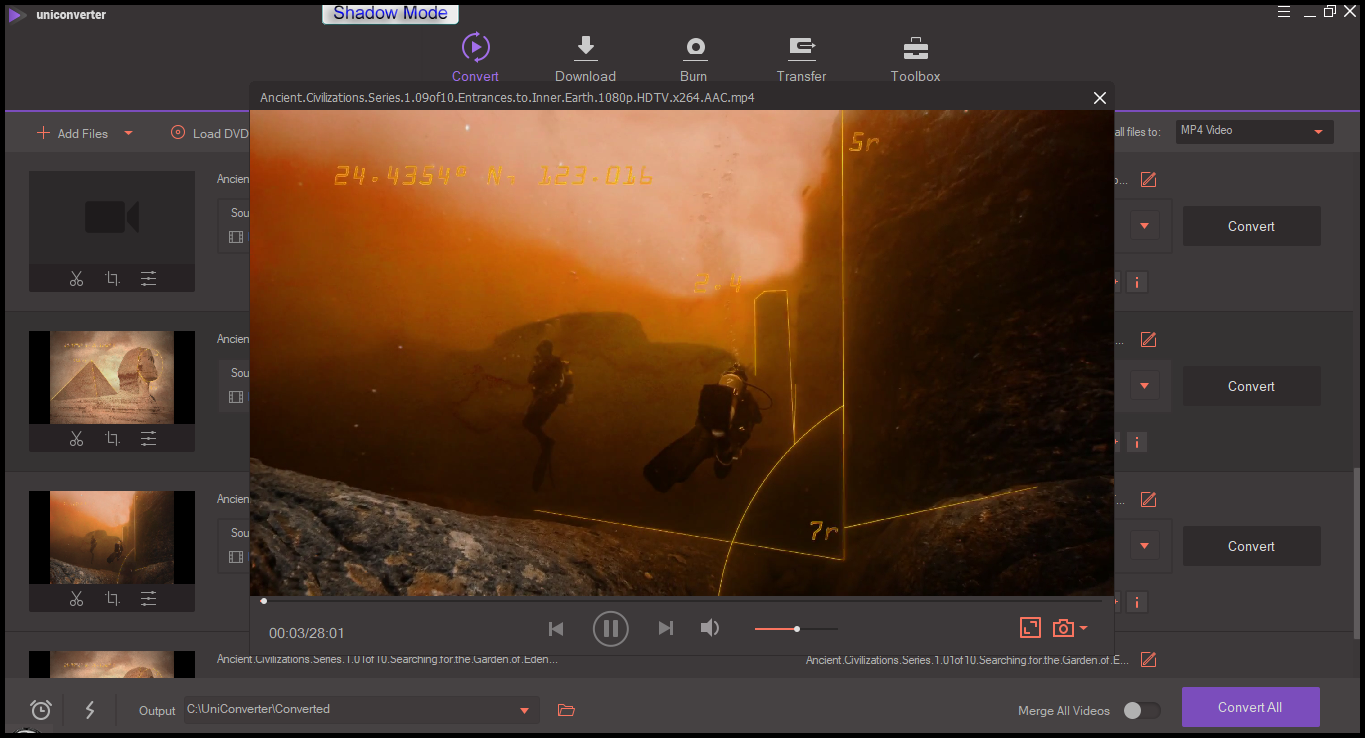Trim the pyramid sphinx video with scissors
This screenshot has height=738, width=1365.
76,438
